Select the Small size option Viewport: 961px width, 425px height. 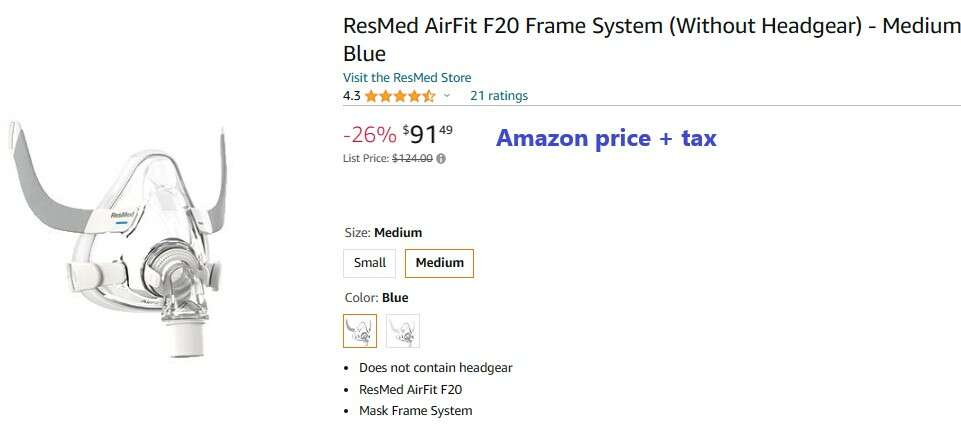pyautogui.click(x=369, y=263)
